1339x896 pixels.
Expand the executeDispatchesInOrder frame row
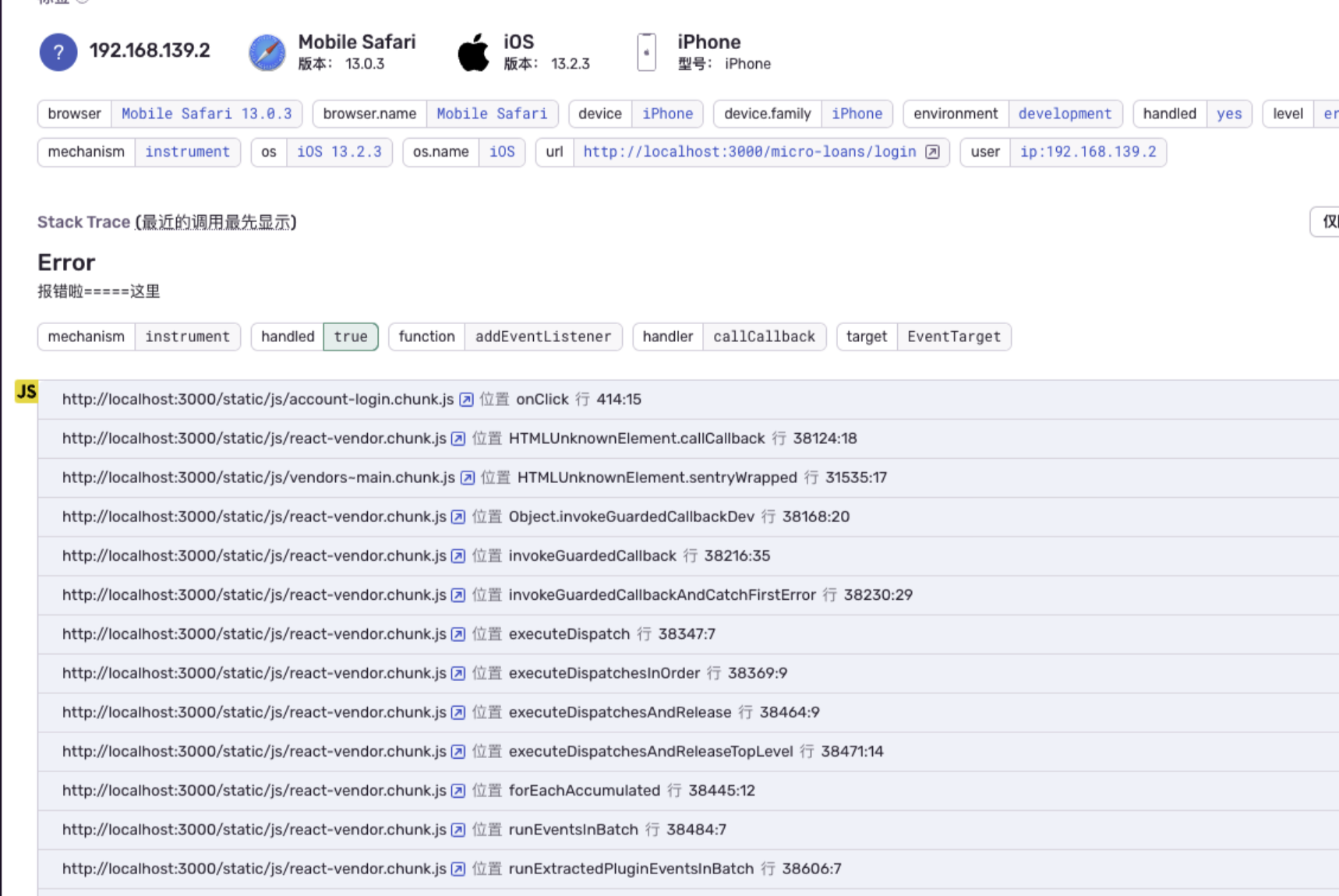click(688, 673)
